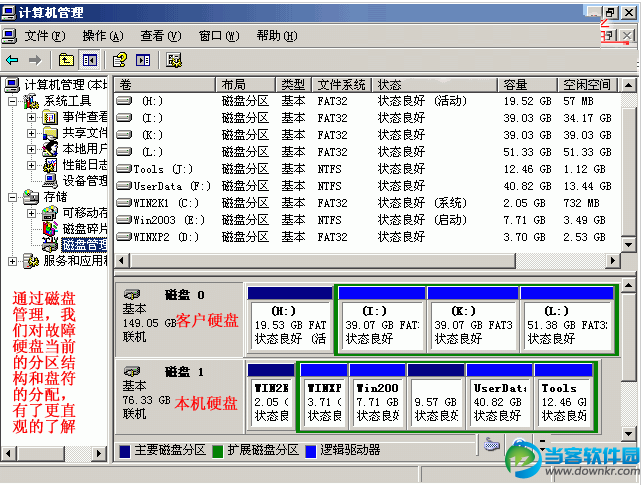Select the UserData 40.82 GB partition block
The height and width of the screenshot is (485, 641).
click(x=500, y=397)
